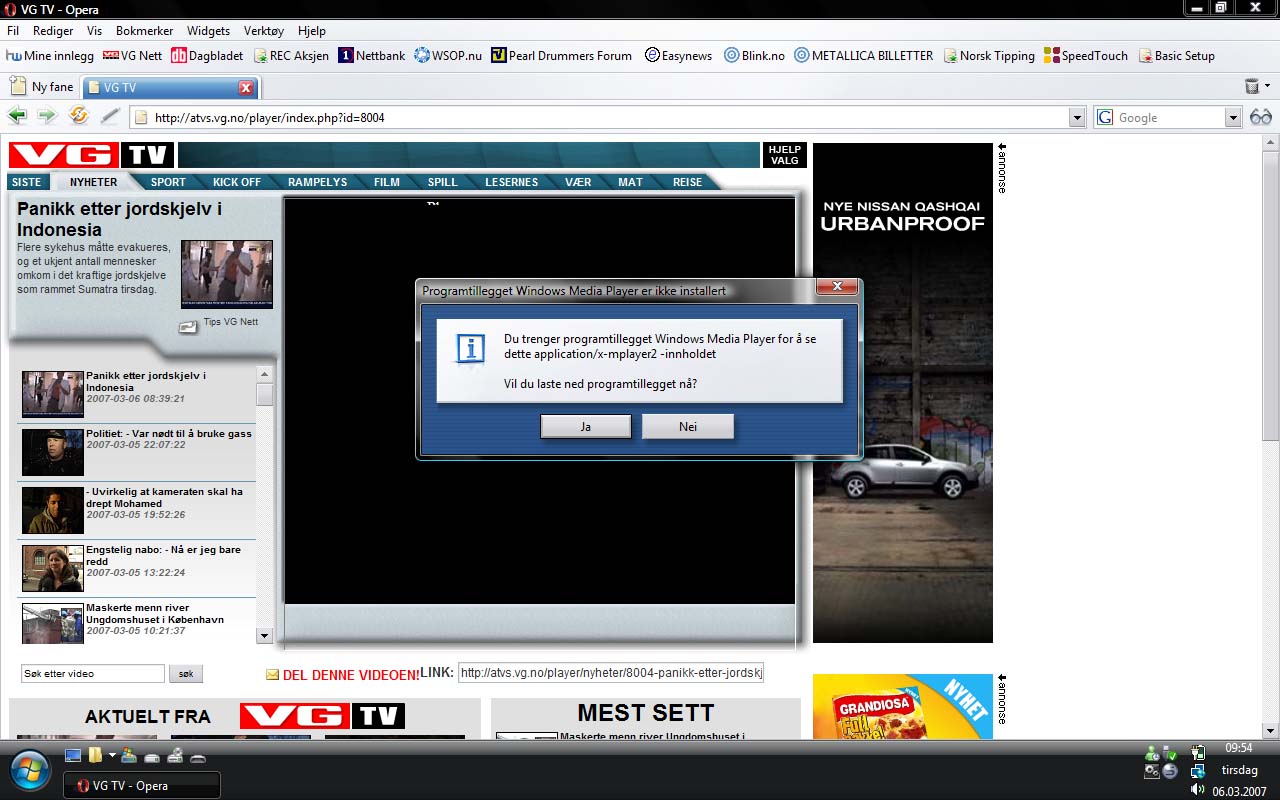The image size is (1280, 800).
Task: Open the Easynews bookmark
Action: coord(679,56)
